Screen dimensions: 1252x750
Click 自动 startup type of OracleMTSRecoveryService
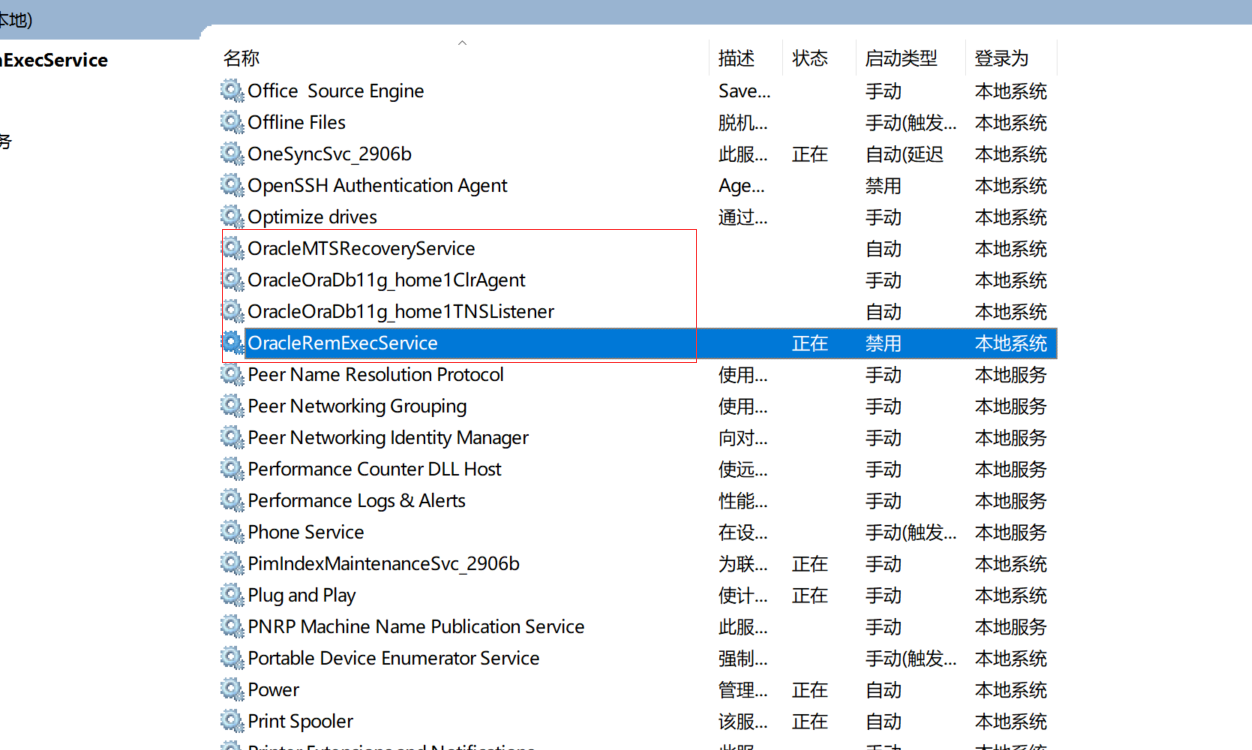point(883,249)
